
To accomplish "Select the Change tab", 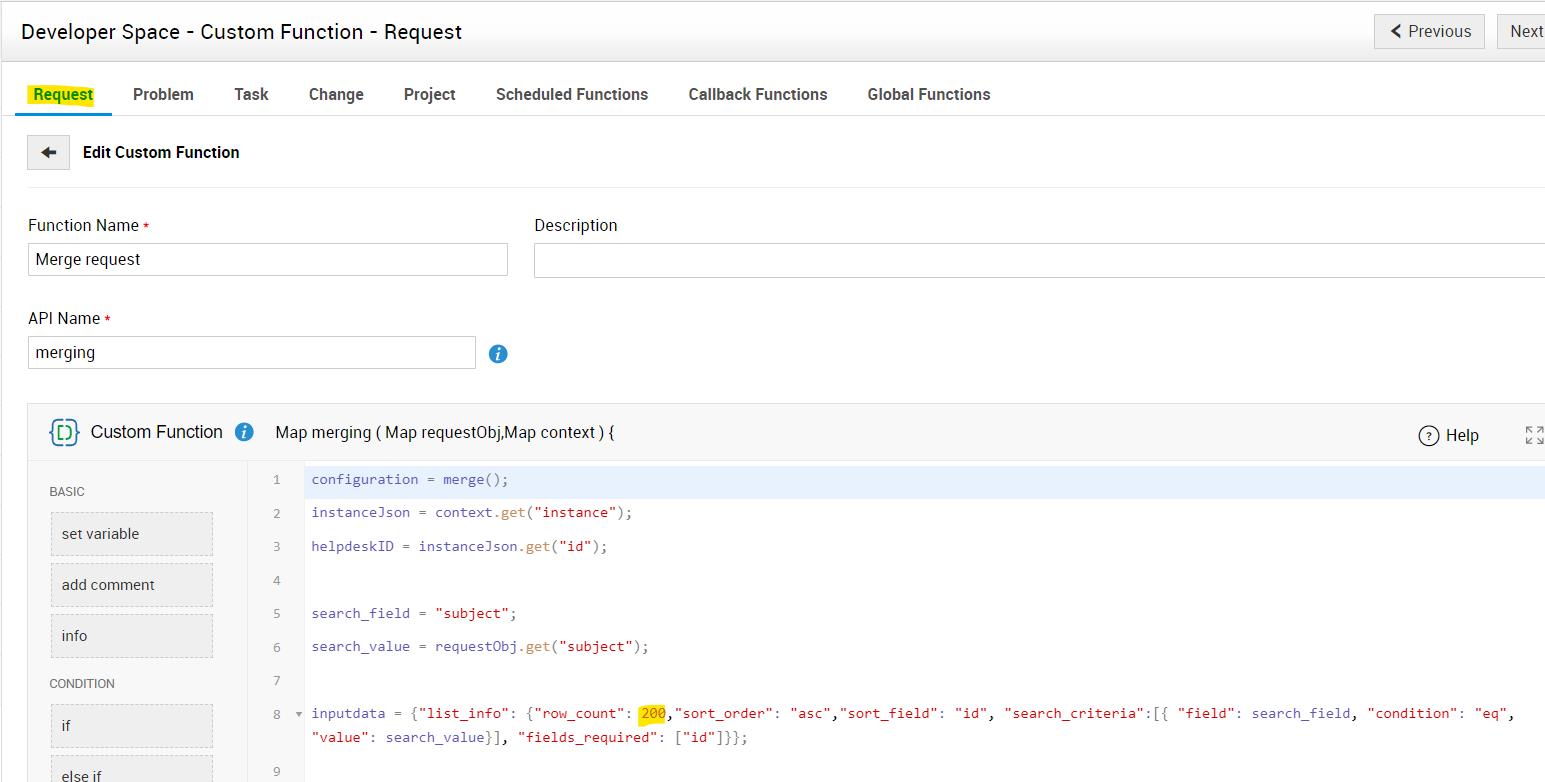I will 336,95.
